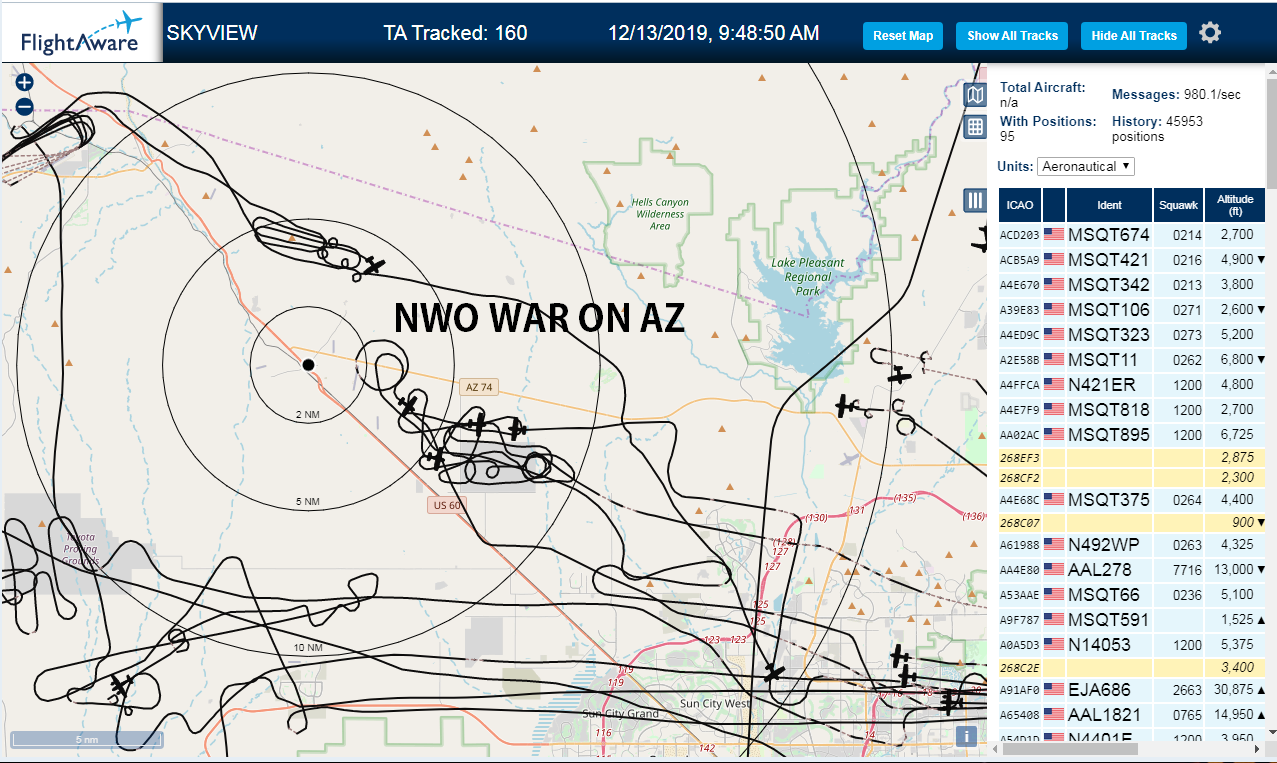
Task: Select the 268CF2 ICAO row
Action: click(x=1132, y=477)
